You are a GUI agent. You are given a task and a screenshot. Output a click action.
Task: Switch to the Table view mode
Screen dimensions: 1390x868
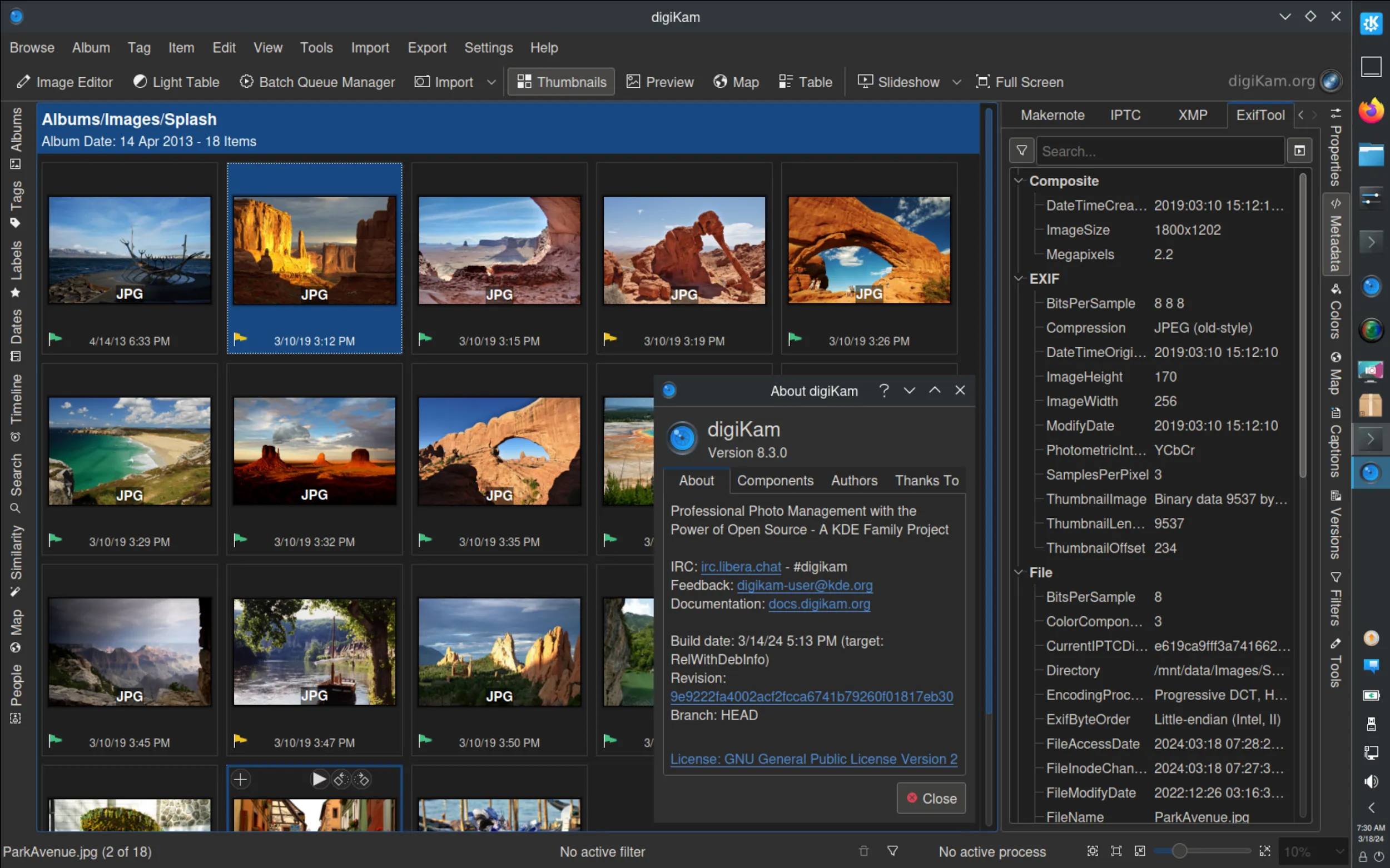click(805, 82)
